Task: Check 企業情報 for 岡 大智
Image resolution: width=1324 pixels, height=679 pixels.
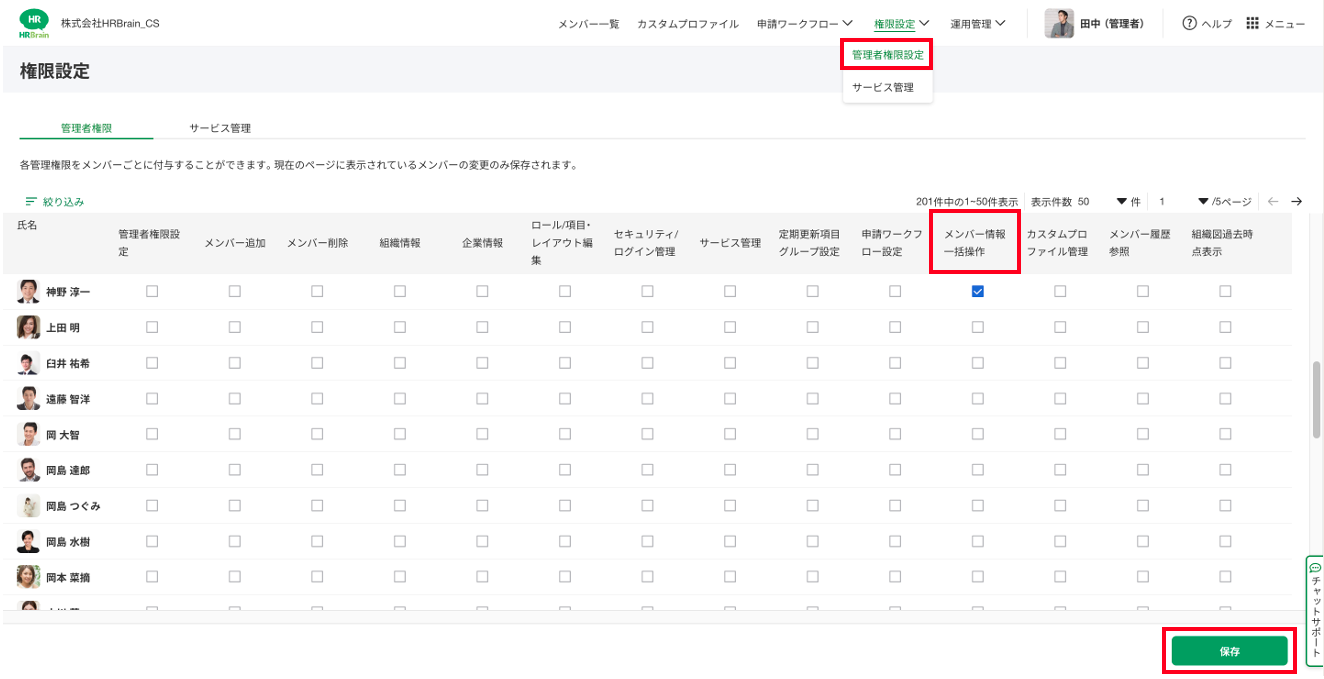Action: (482, 434)
